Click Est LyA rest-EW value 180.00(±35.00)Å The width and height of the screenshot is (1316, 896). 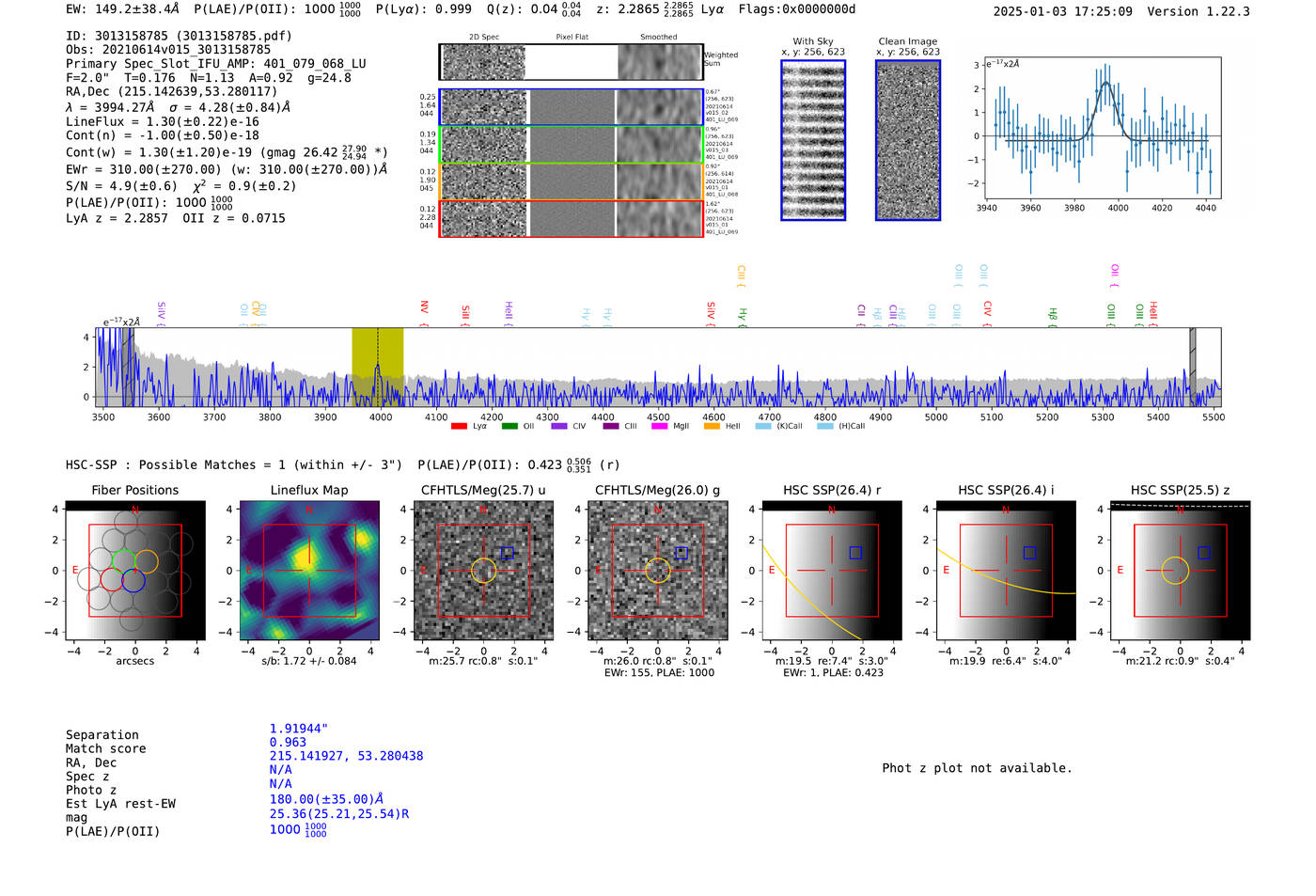click(326, 800)
